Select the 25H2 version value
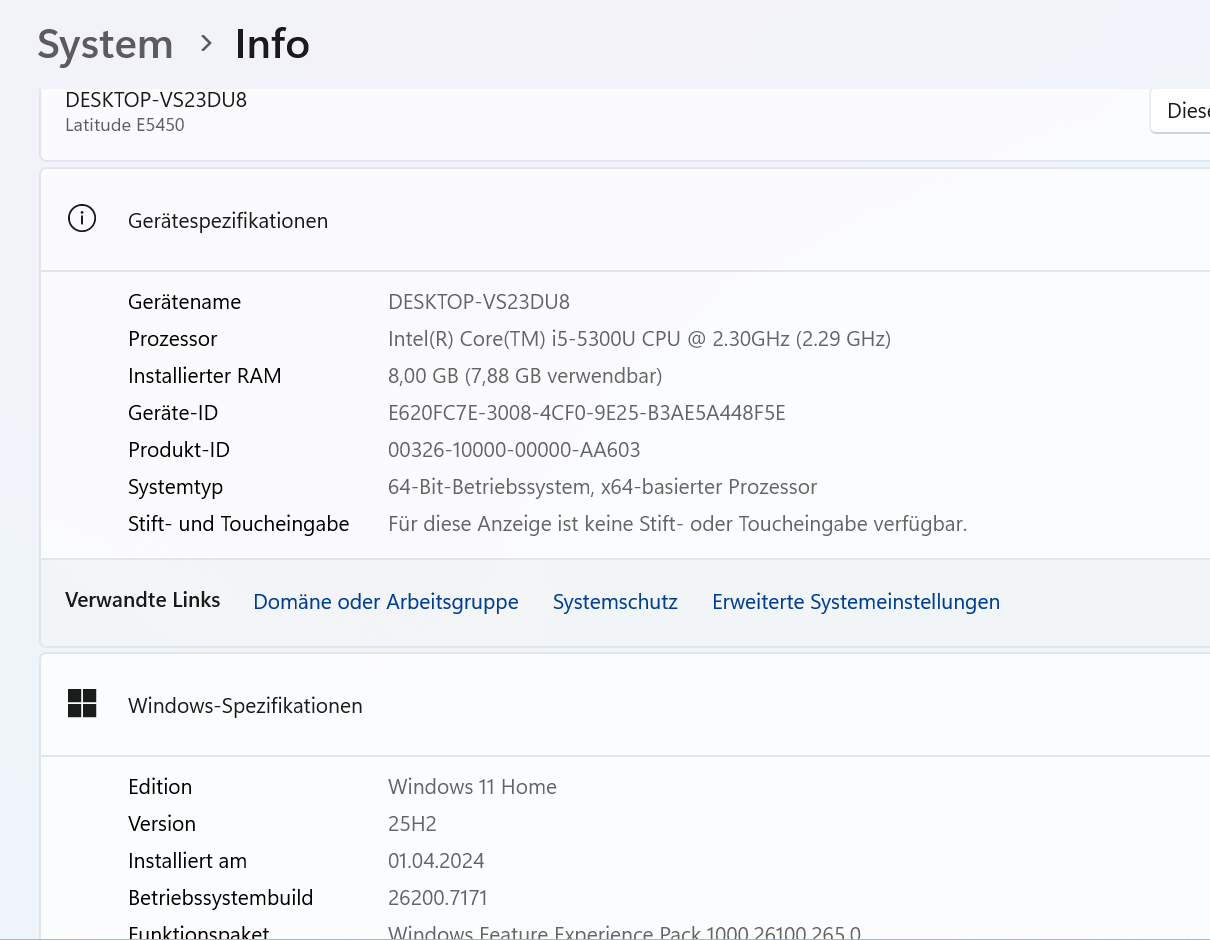Image resolution: width=1210 pixels, height=940 pixels. tap(412, 824)
